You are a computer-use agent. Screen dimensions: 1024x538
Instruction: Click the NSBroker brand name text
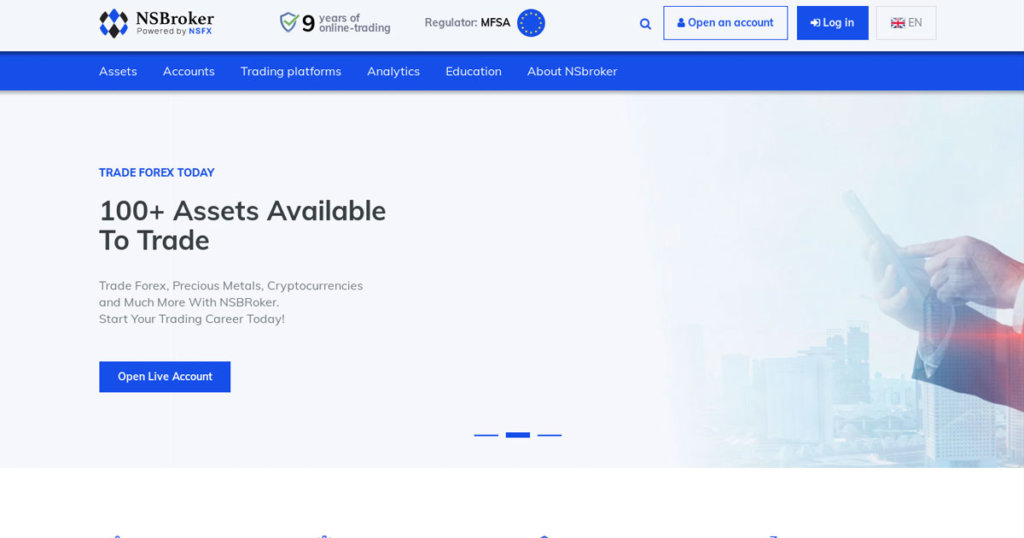tap(174, 18)
